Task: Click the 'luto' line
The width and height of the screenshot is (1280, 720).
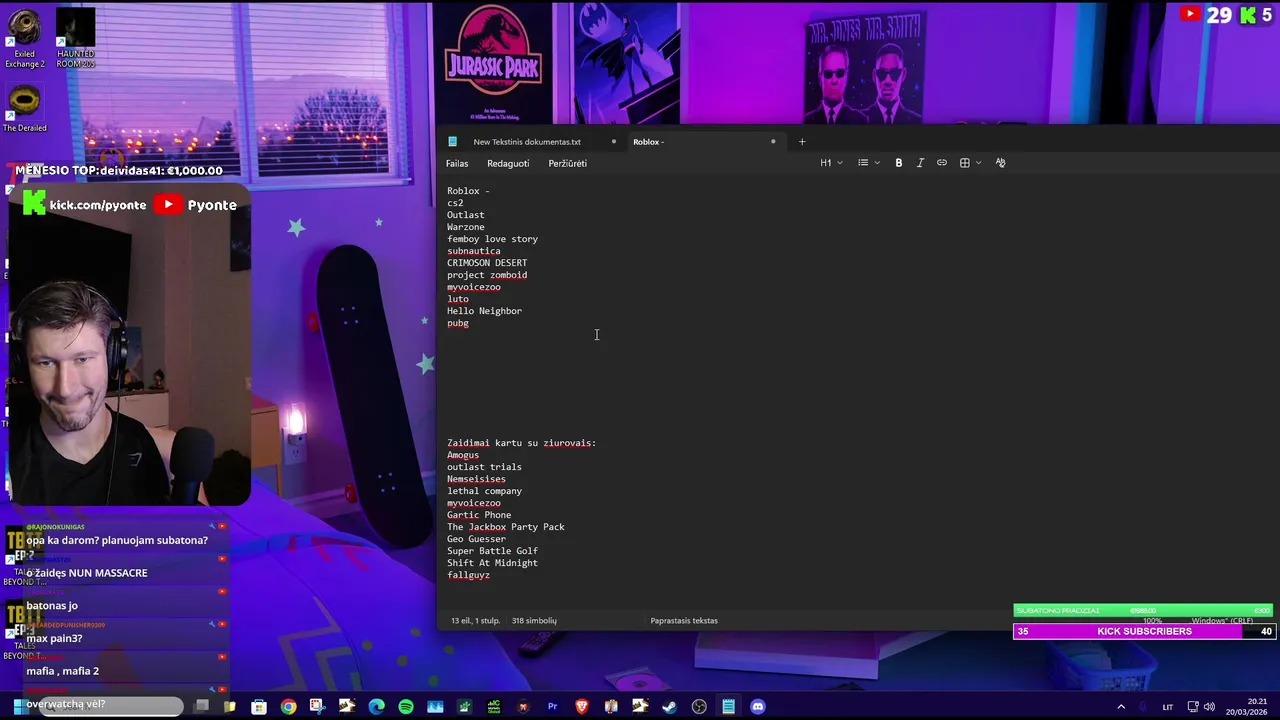Action: pos(458,299)
